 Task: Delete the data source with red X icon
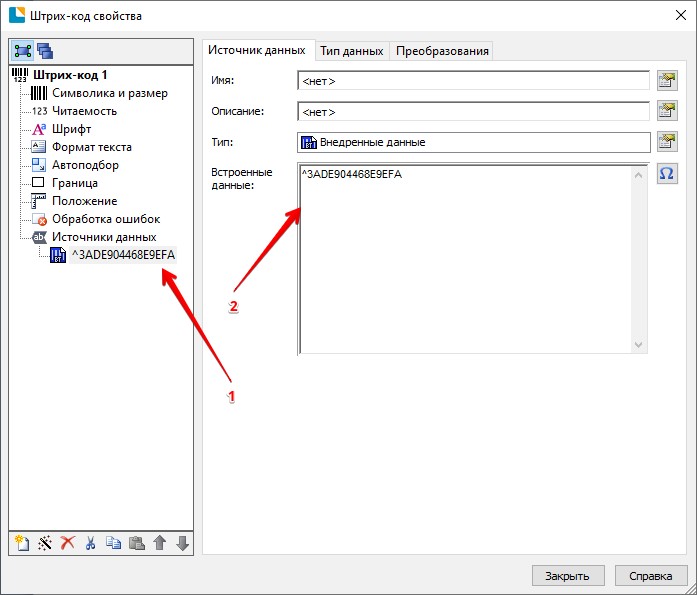[x=68, y=543]
